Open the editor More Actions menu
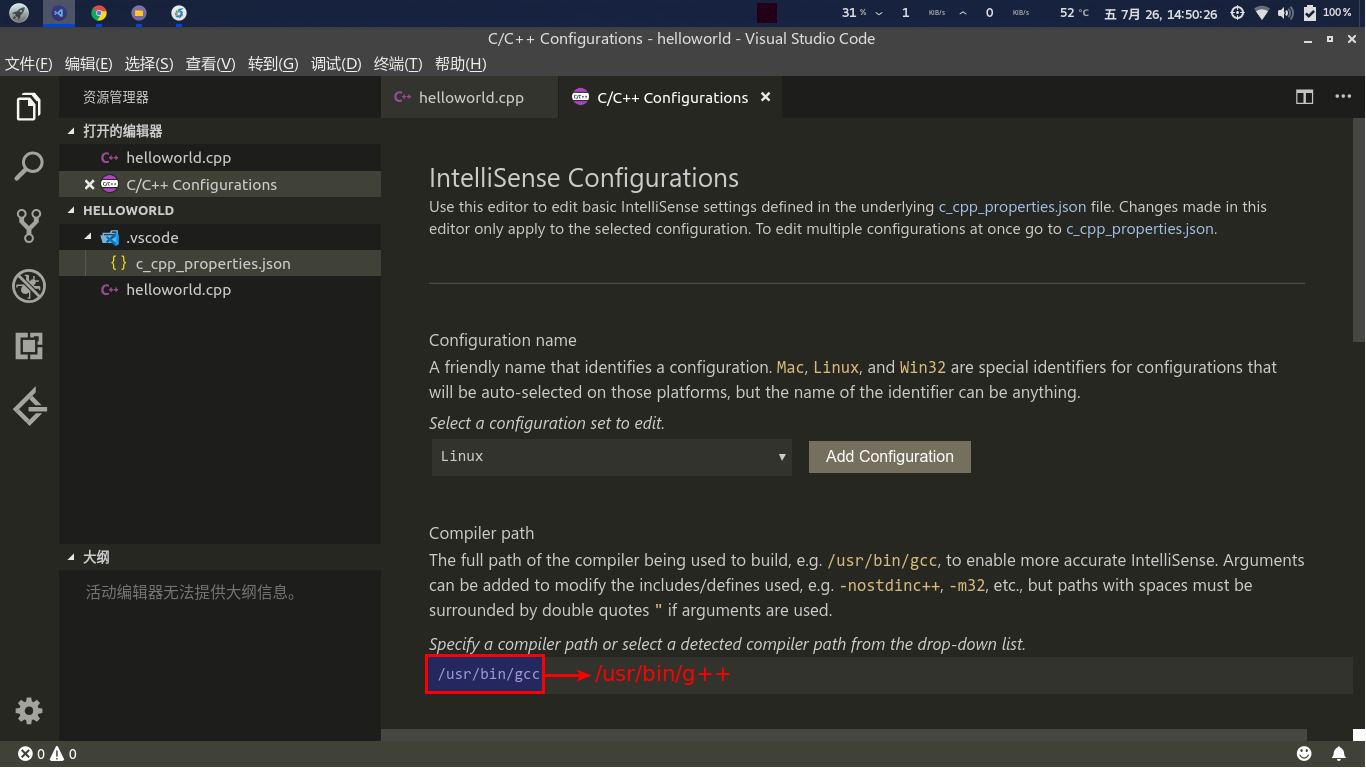 coord(1343,97)
